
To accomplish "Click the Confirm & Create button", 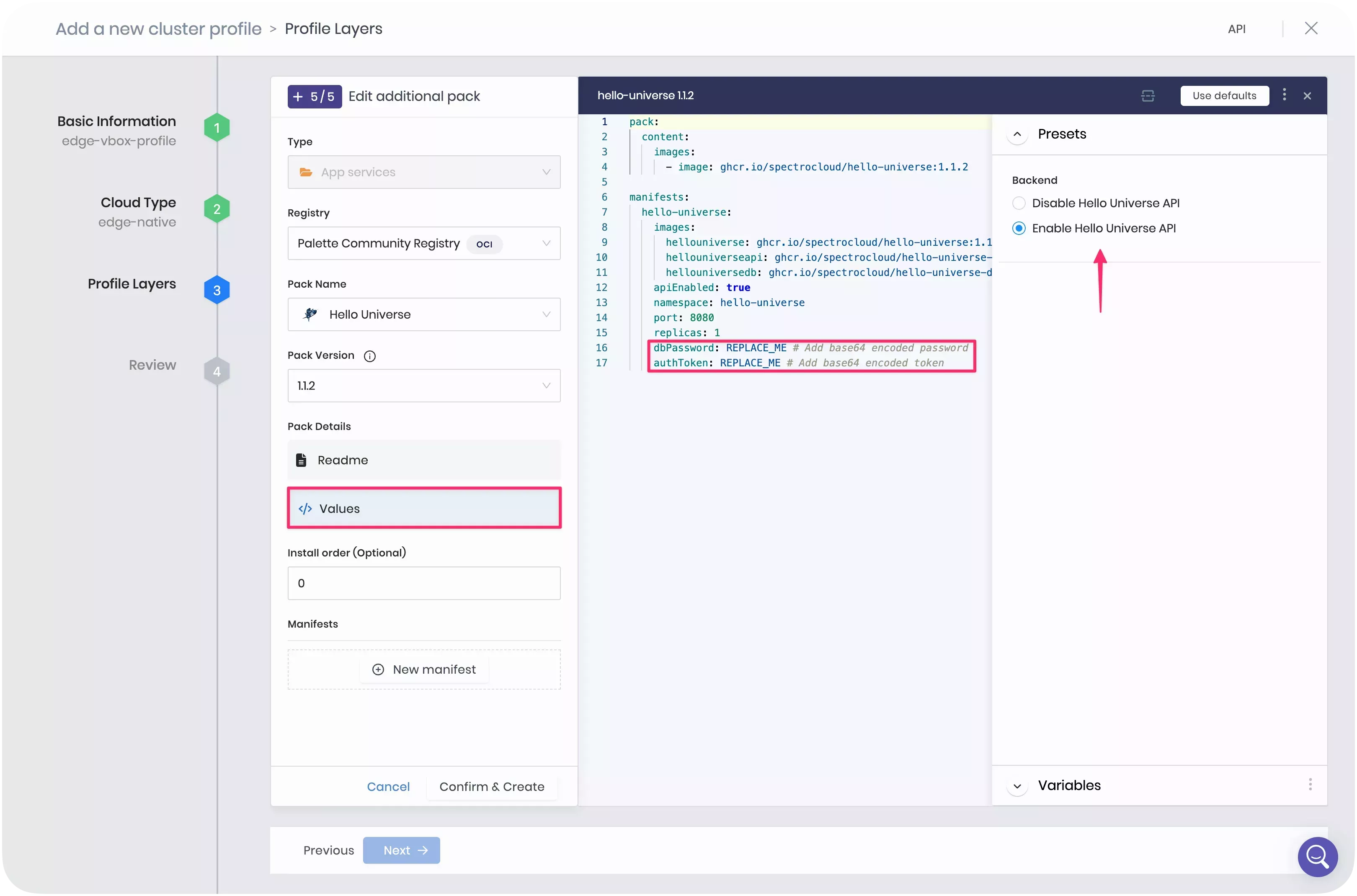I will (x=492, y=786).
